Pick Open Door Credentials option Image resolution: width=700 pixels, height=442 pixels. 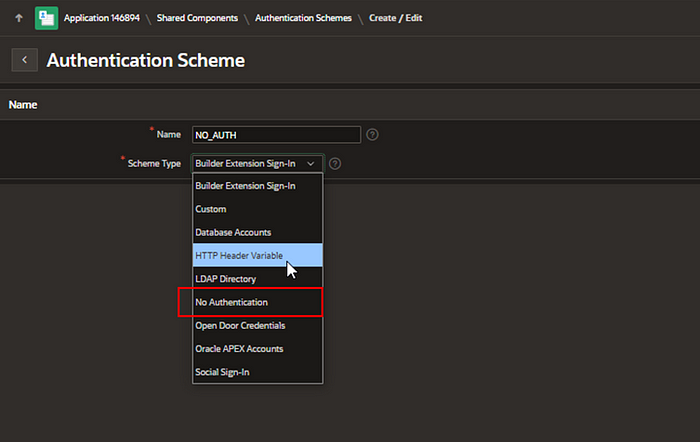258,325
